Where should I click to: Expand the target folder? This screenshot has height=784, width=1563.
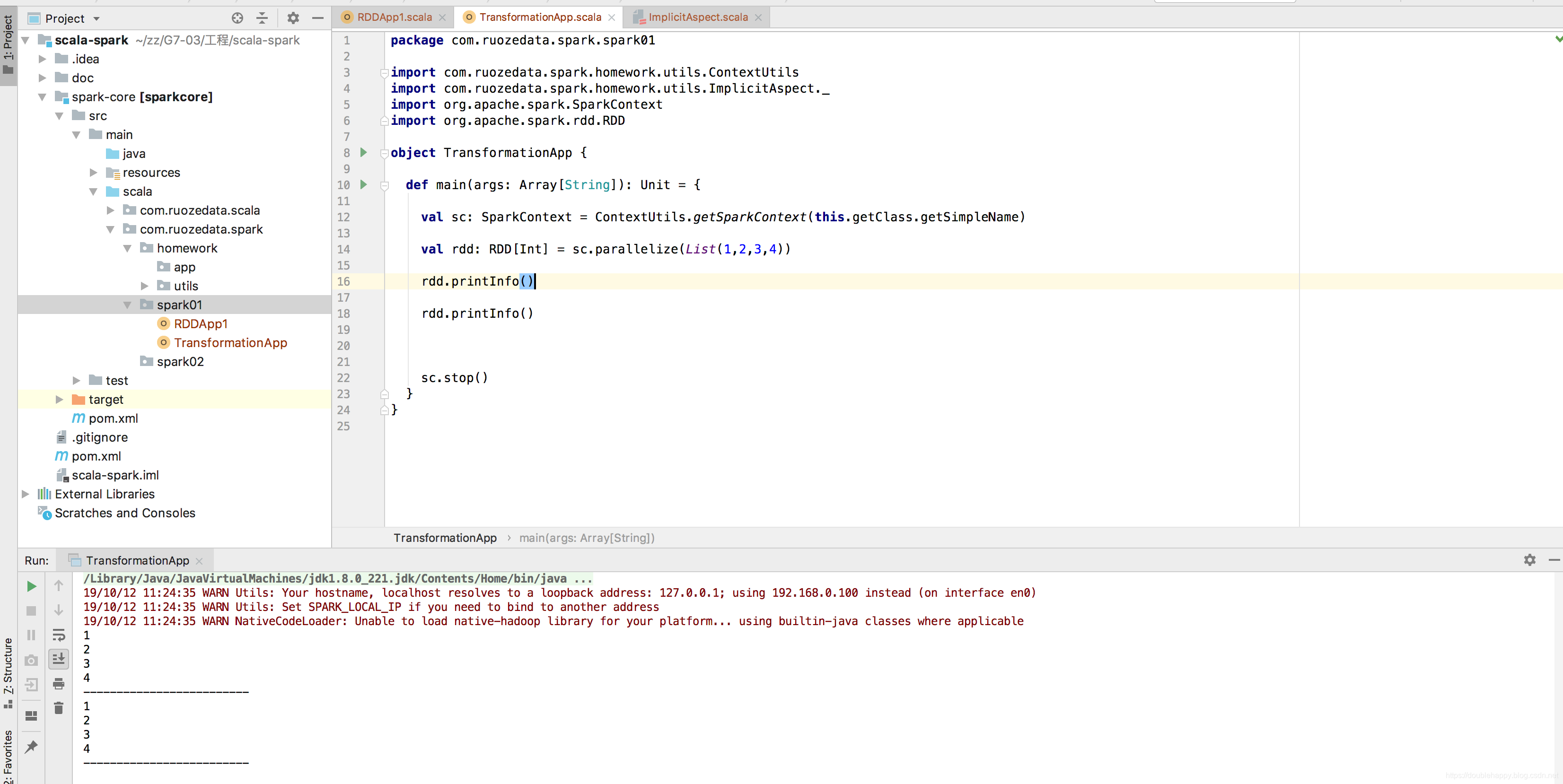pos(59,400)
